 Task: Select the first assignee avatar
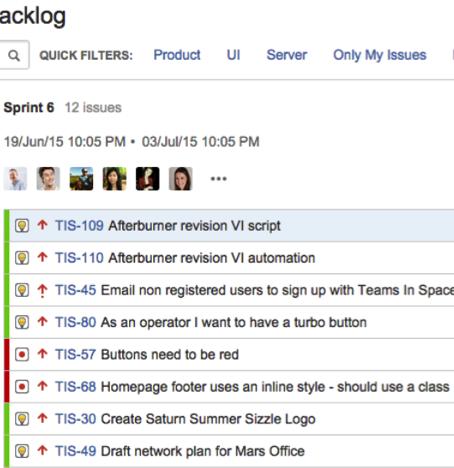[15, 179]
